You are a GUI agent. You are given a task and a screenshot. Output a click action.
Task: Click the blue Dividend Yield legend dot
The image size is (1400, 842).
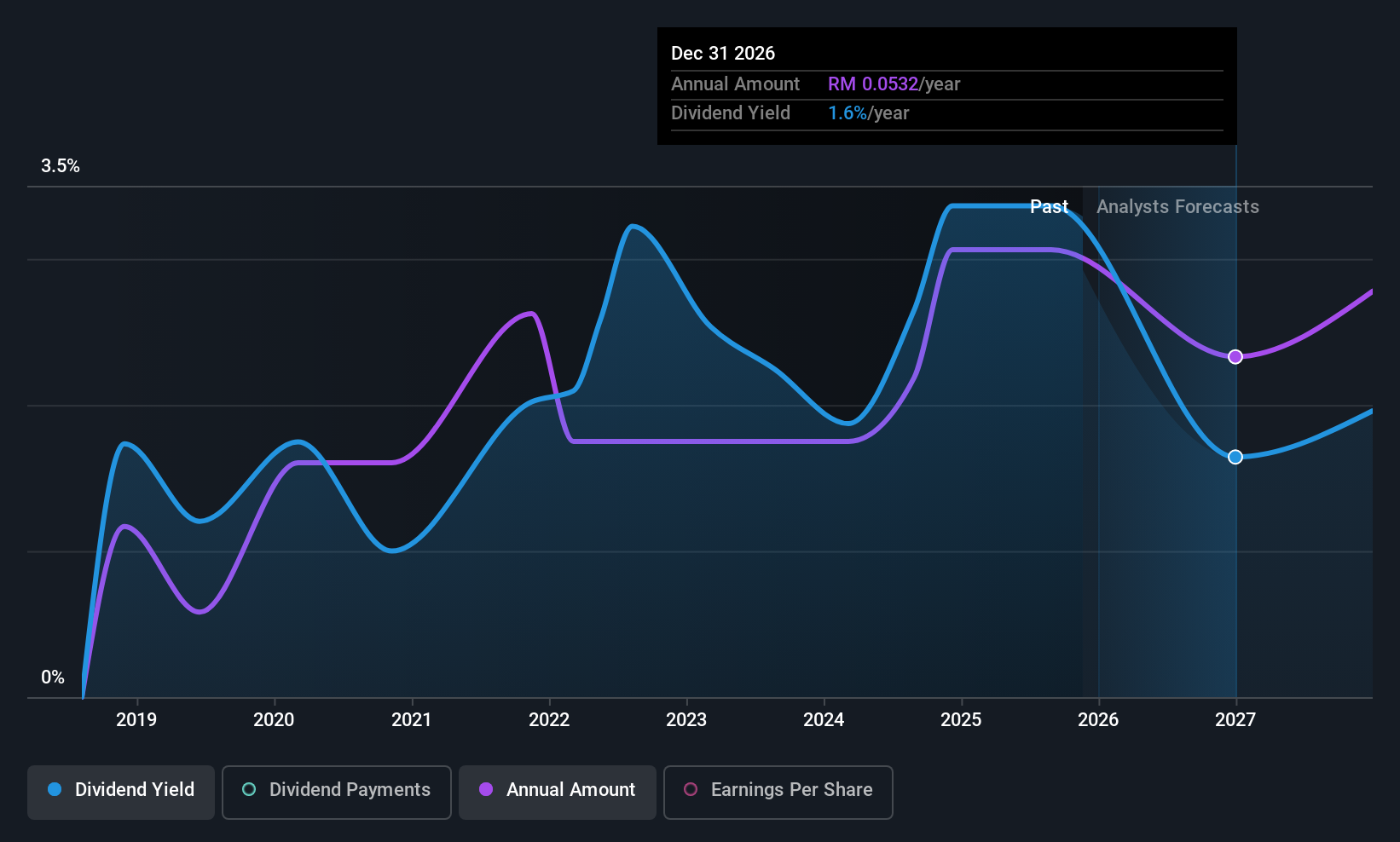tap(55, 789)
